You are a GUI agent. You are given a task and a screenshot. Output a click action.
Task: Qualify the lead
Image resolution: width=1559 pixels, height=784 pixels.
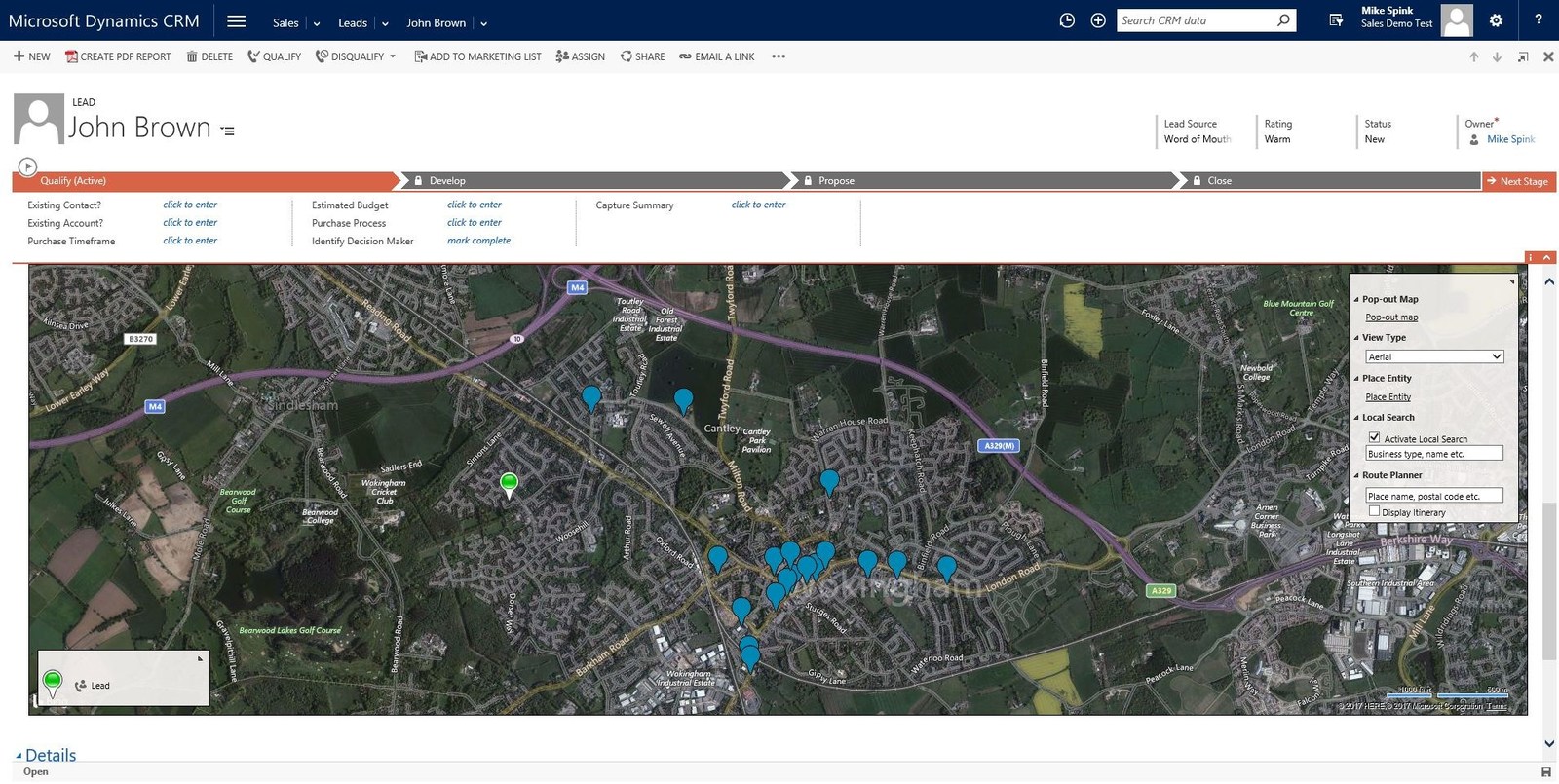274,56
